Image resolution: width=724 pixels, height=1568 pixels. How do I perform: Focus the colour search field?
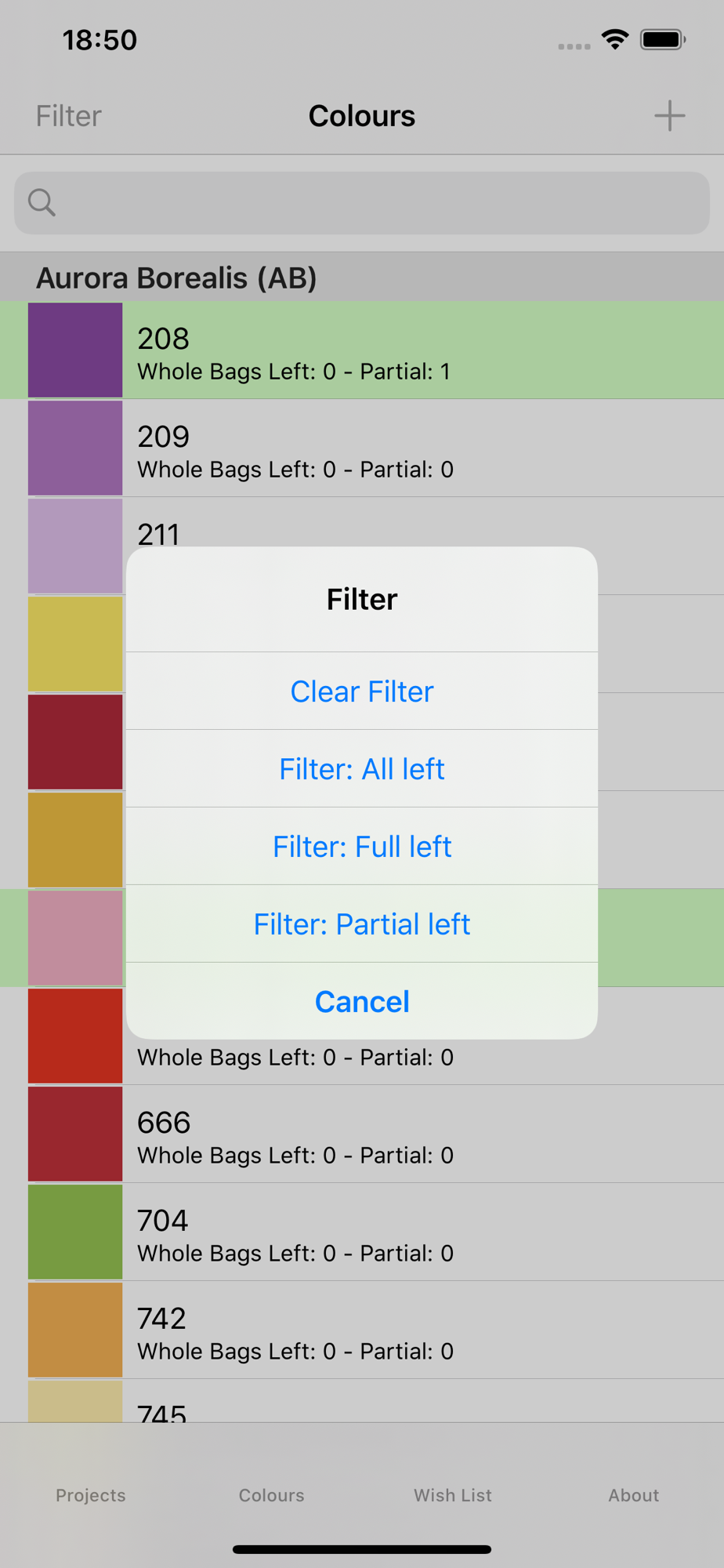coord(362,203)
